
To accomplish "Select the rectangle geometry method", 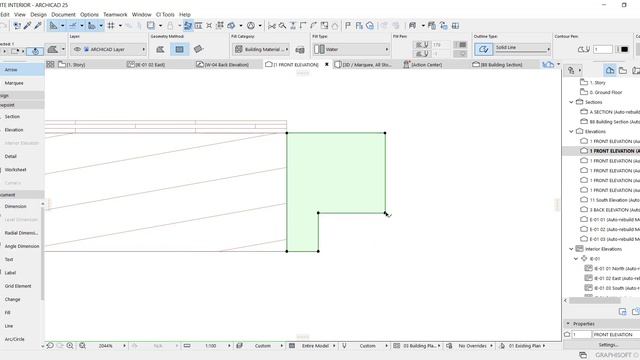I will 179,49.
